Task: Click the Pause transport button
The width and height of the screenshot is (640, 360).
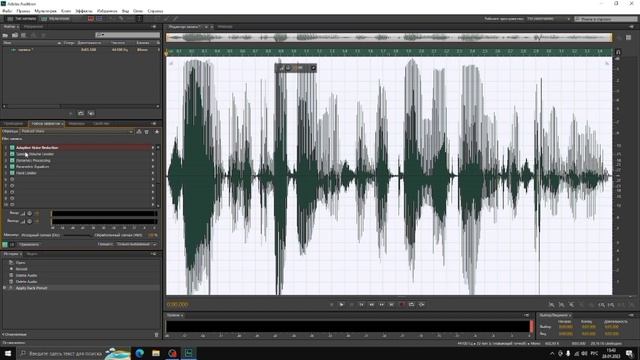Action: (x=351, y=304)
